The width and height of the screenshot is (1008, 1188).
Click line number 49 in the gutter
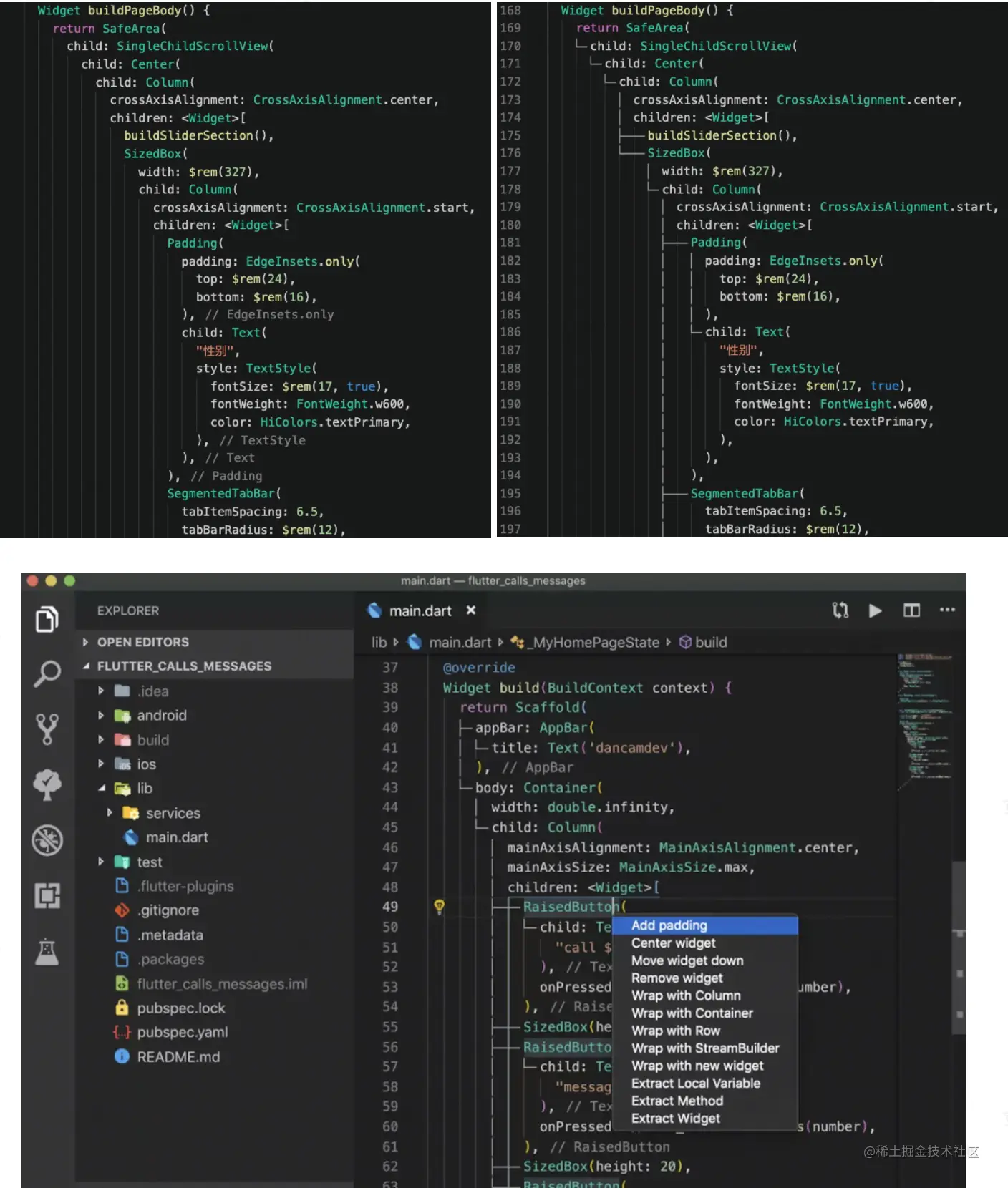(389, 907)
